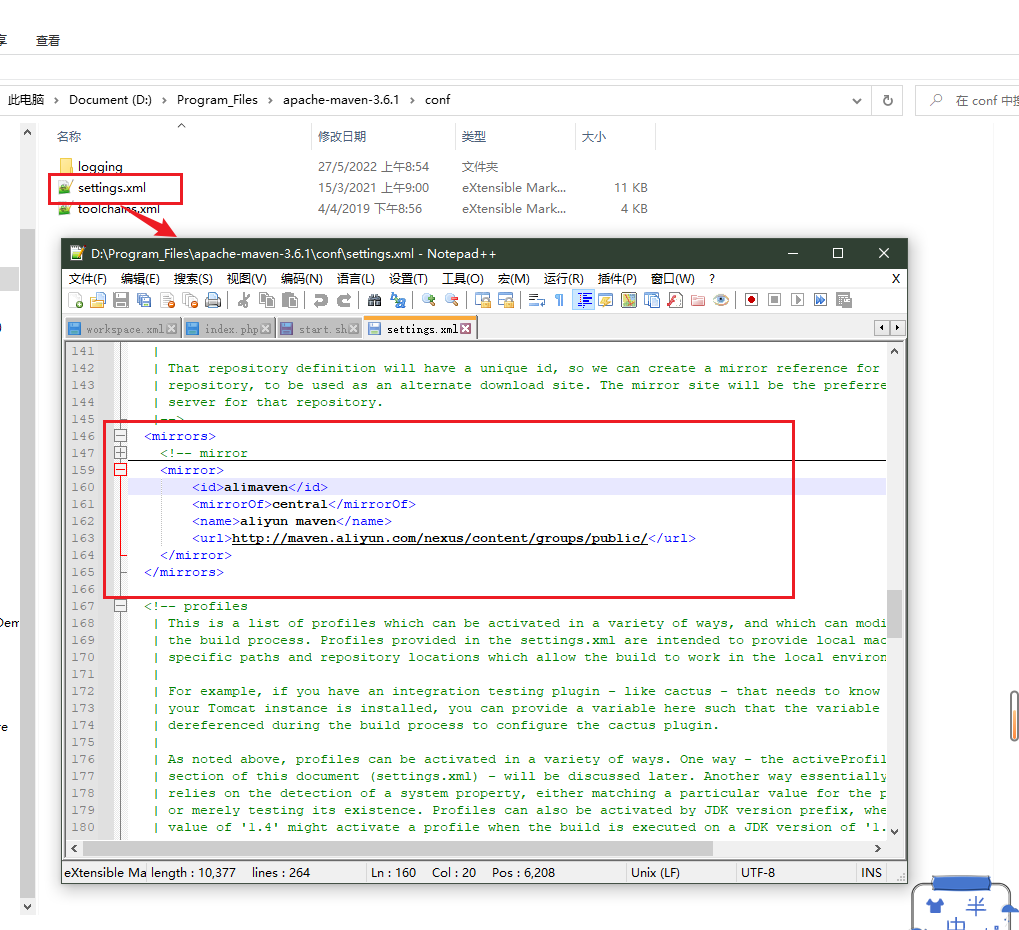Switch to the start.sh tab
The height and width of the screenshot is (930, 1019).
point(320,329)
